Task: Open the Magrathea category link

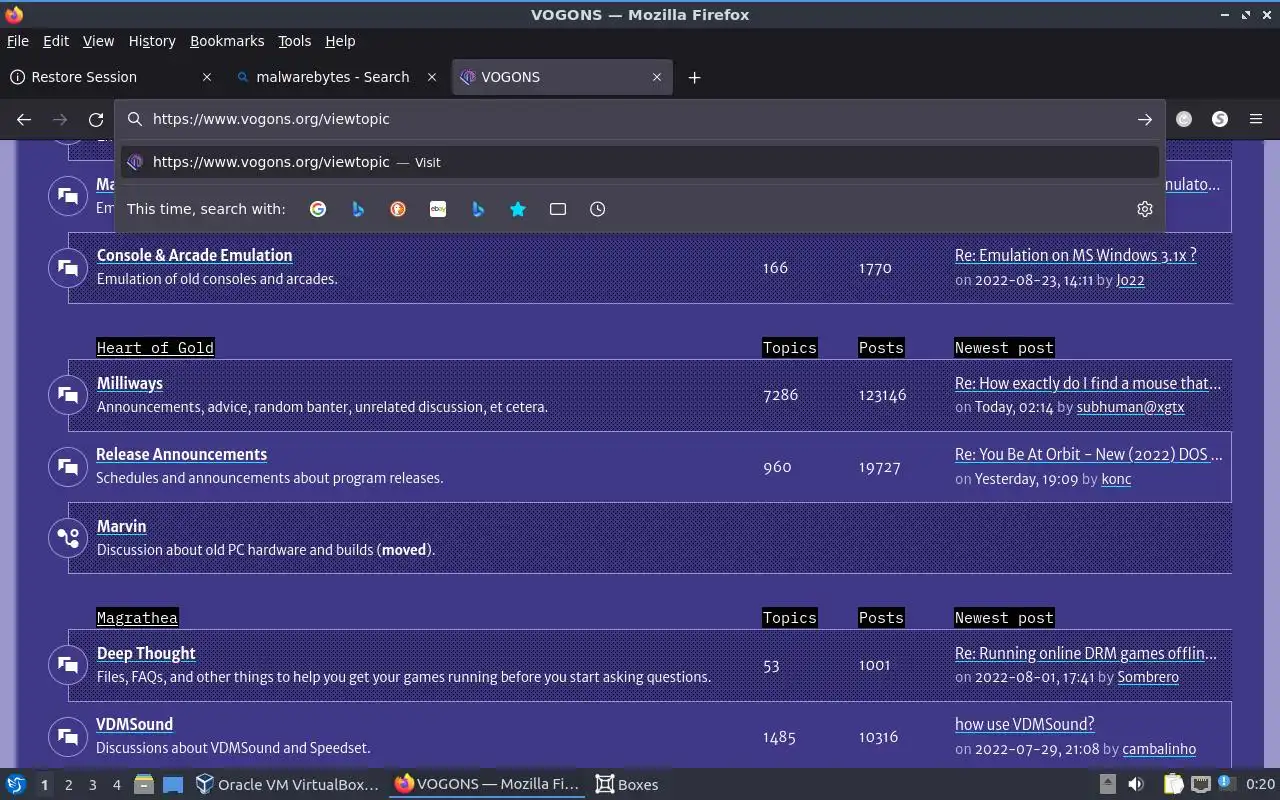Action: tap(137, 617)
